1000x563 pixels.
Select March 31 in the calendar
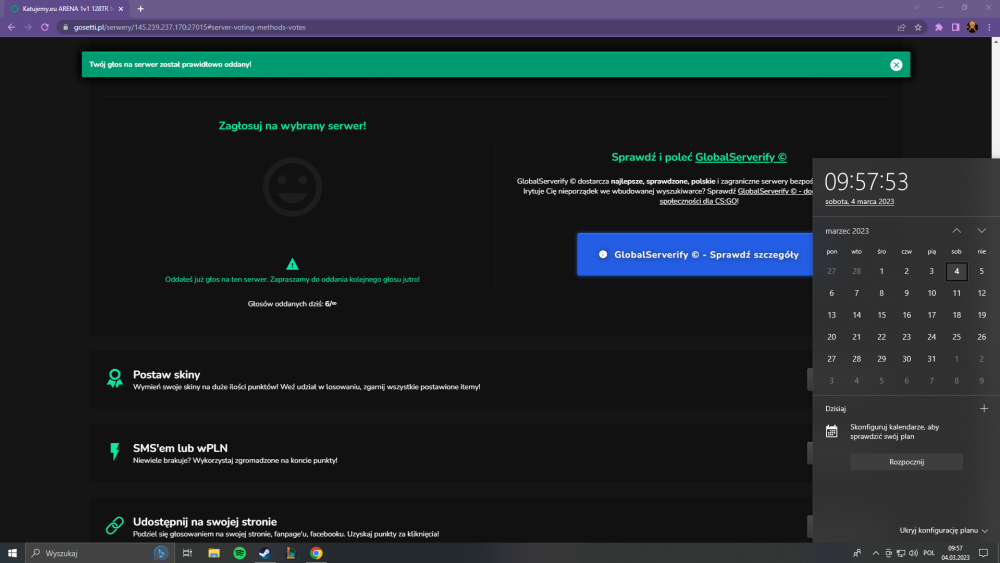(932, 359)
